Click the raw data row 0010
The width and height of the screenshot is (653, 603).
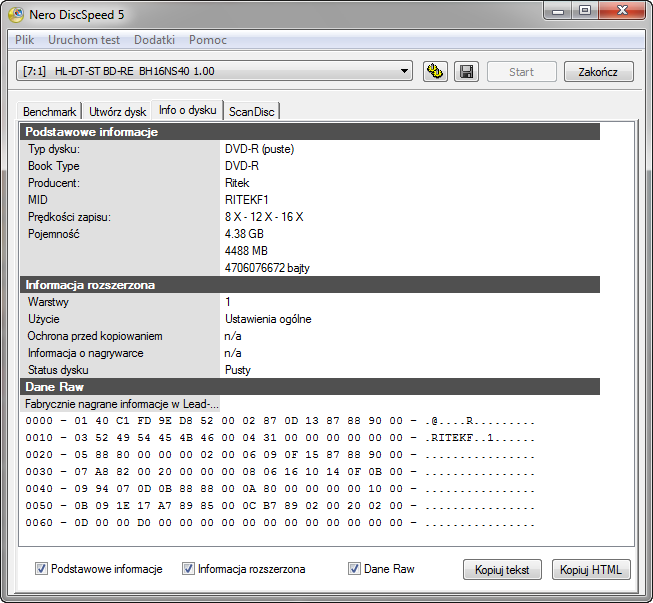[x=280, y=438]
